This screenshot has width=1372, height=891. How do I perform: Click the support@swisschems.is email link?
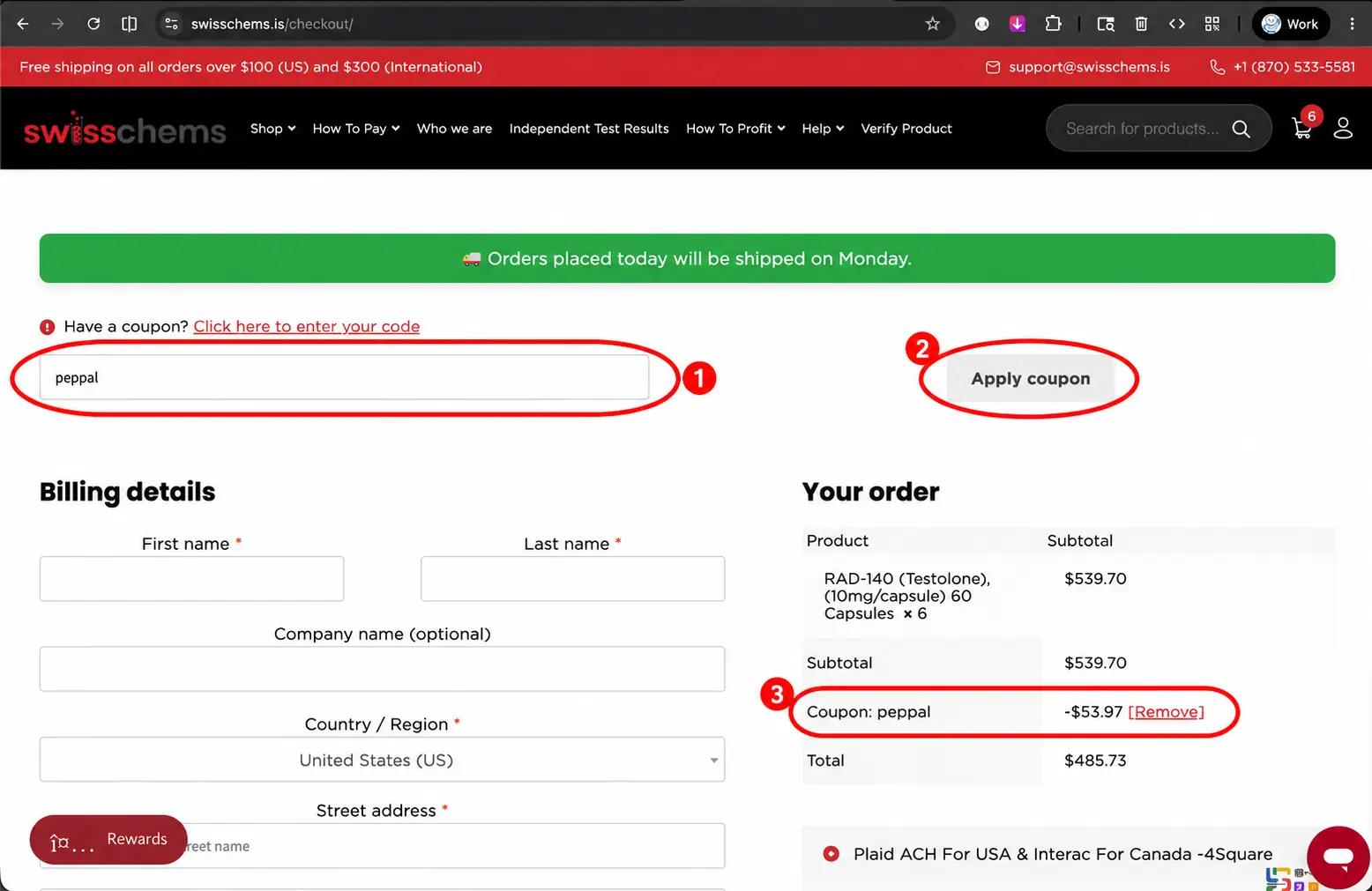click(x=1089, y=67)
